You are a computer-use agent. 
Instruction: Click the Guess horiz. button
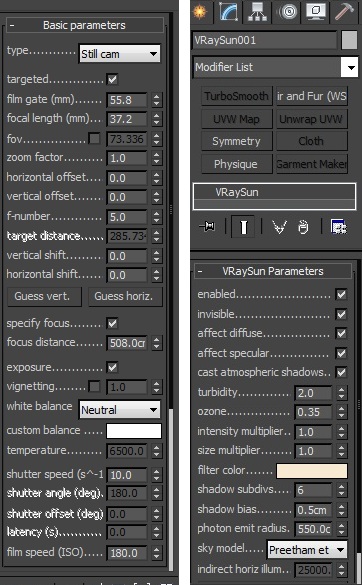click(x=125, y=297)
